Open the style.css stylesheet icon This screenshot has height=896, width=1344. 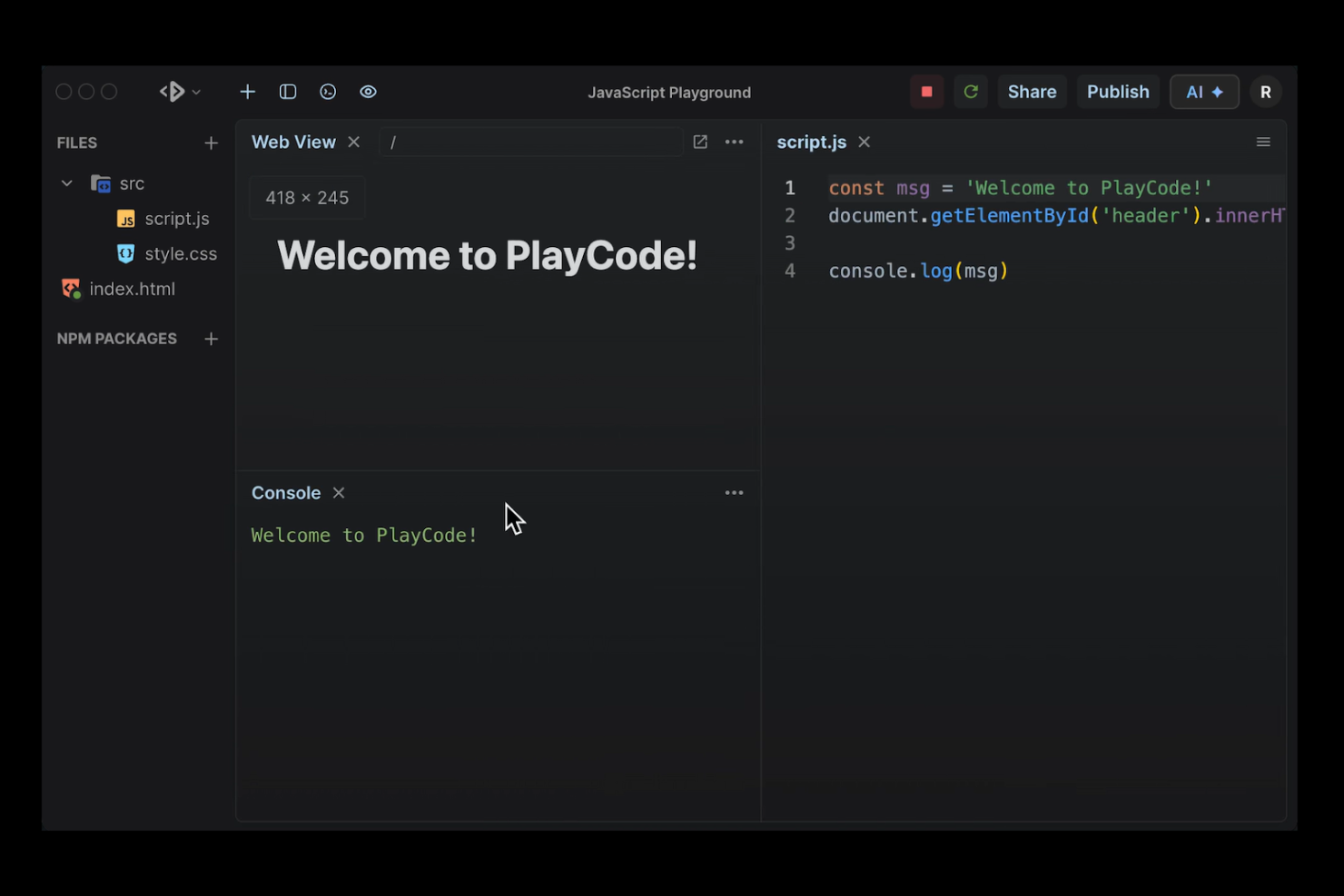[x=124, y=253]
